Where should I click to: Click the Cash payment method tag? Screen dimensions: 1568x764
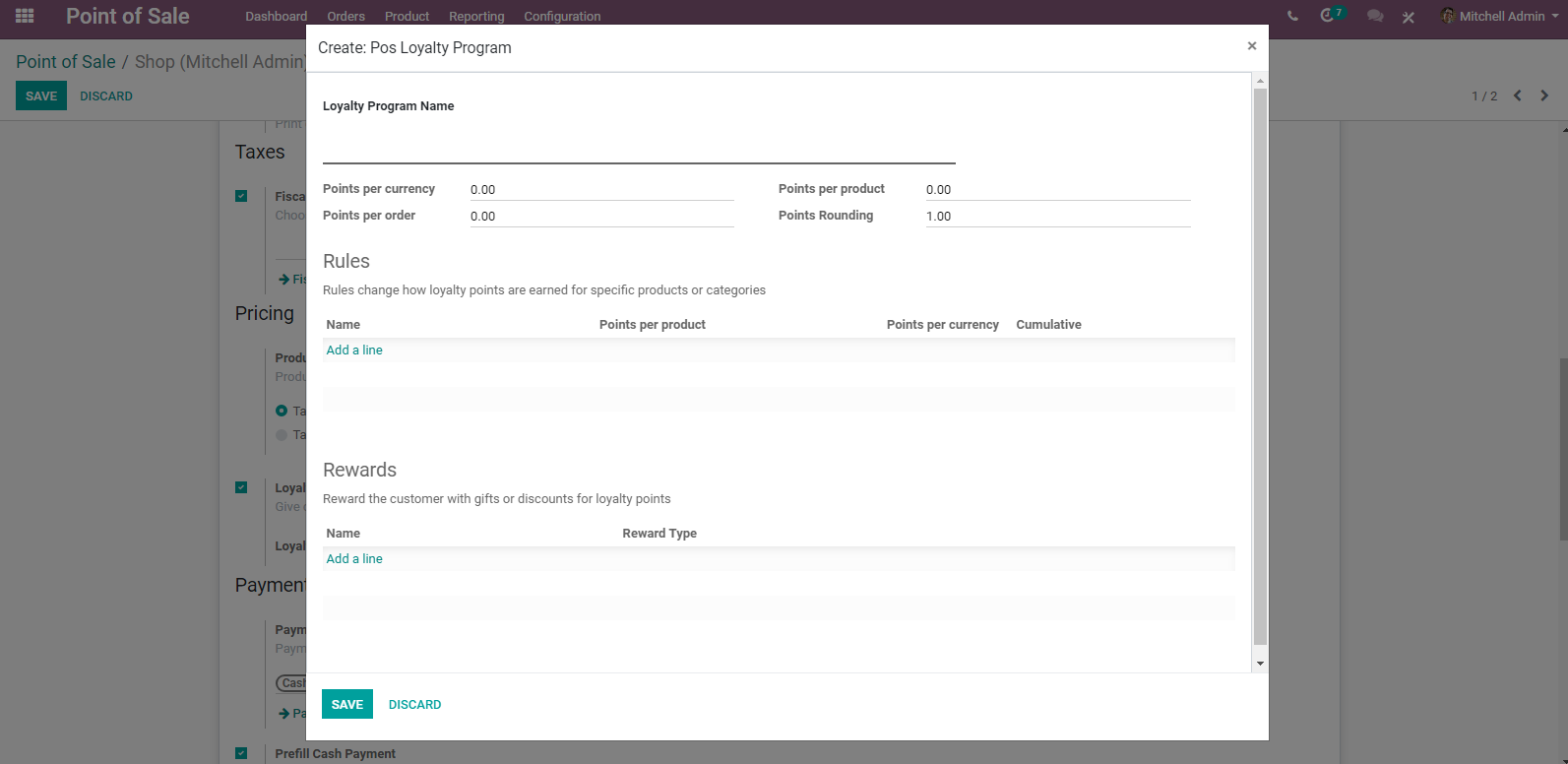292,683
